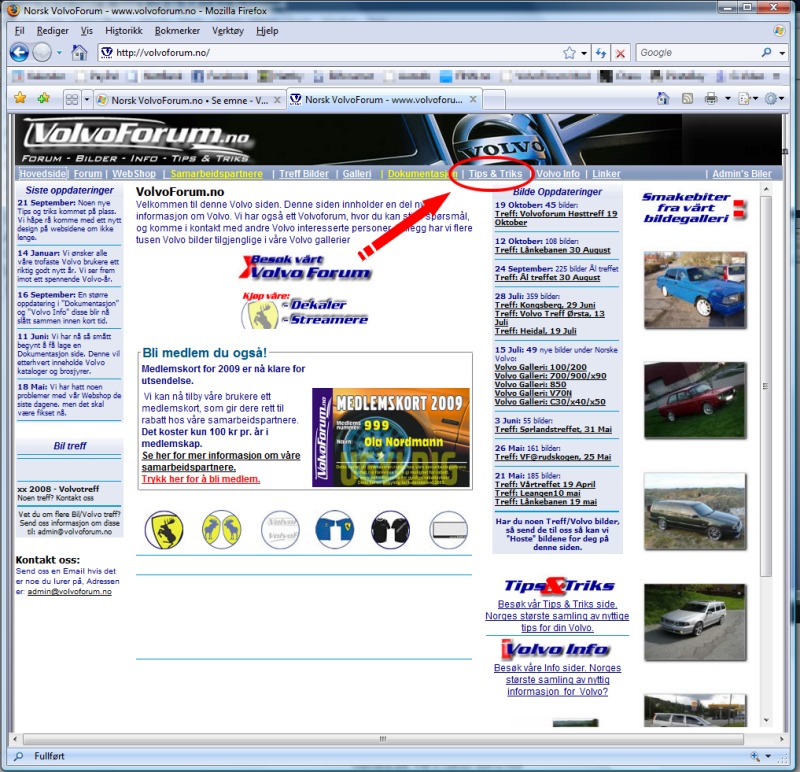Open the WebShop navigation link
This screenshot has width=800, height=772.
coord(134,174)
